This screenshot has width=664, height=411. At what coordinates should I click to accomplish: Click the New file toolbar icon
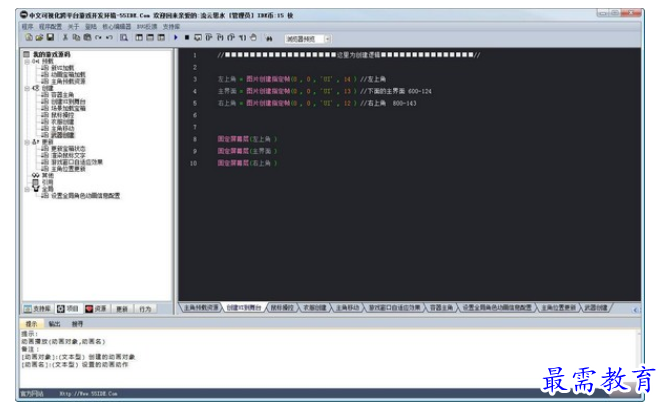(x=28, y=38)
